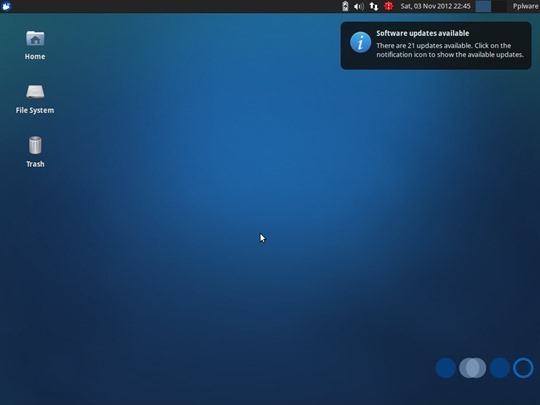
Task: Click the Software updates available title
Action: tap(423, 33)
